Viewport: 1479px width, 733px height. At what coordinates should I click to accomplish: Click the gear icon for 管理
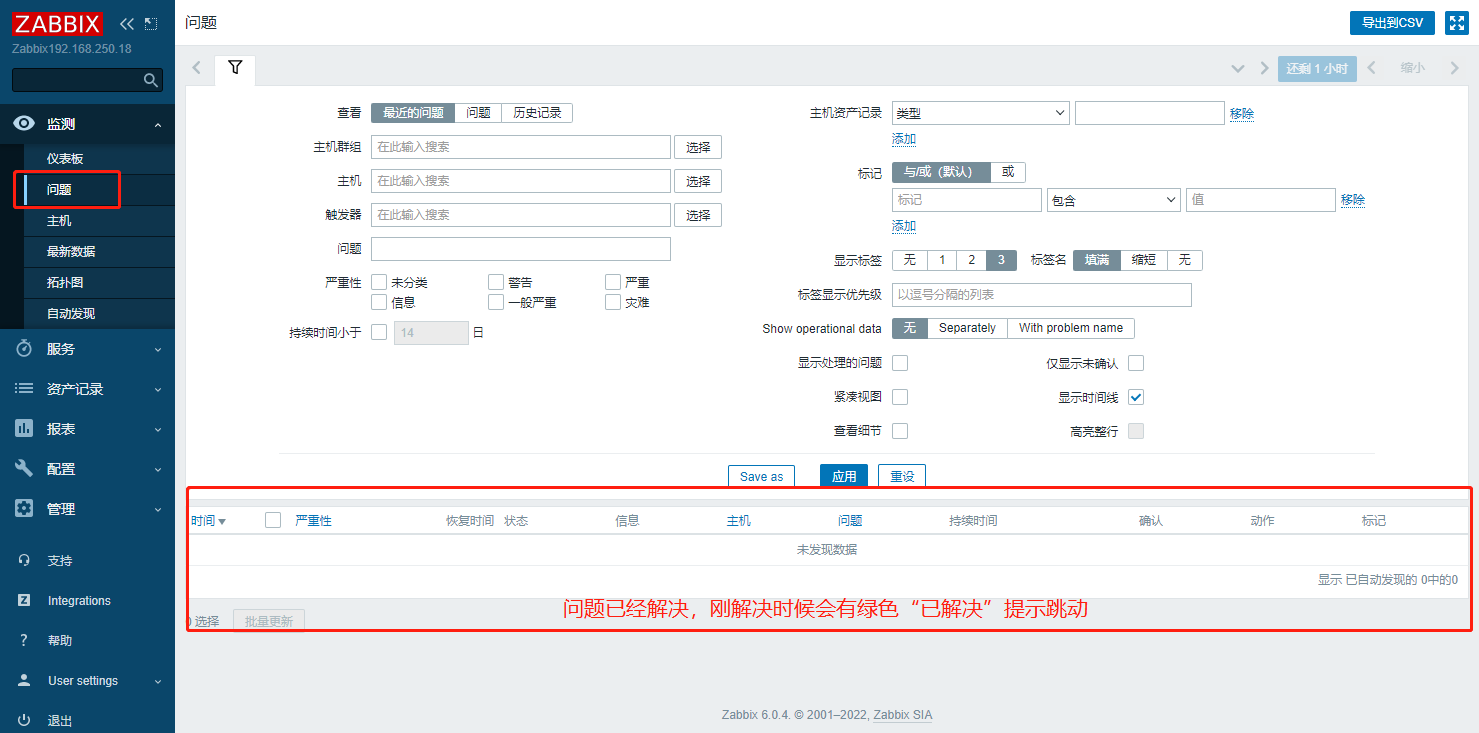[25, 509]
